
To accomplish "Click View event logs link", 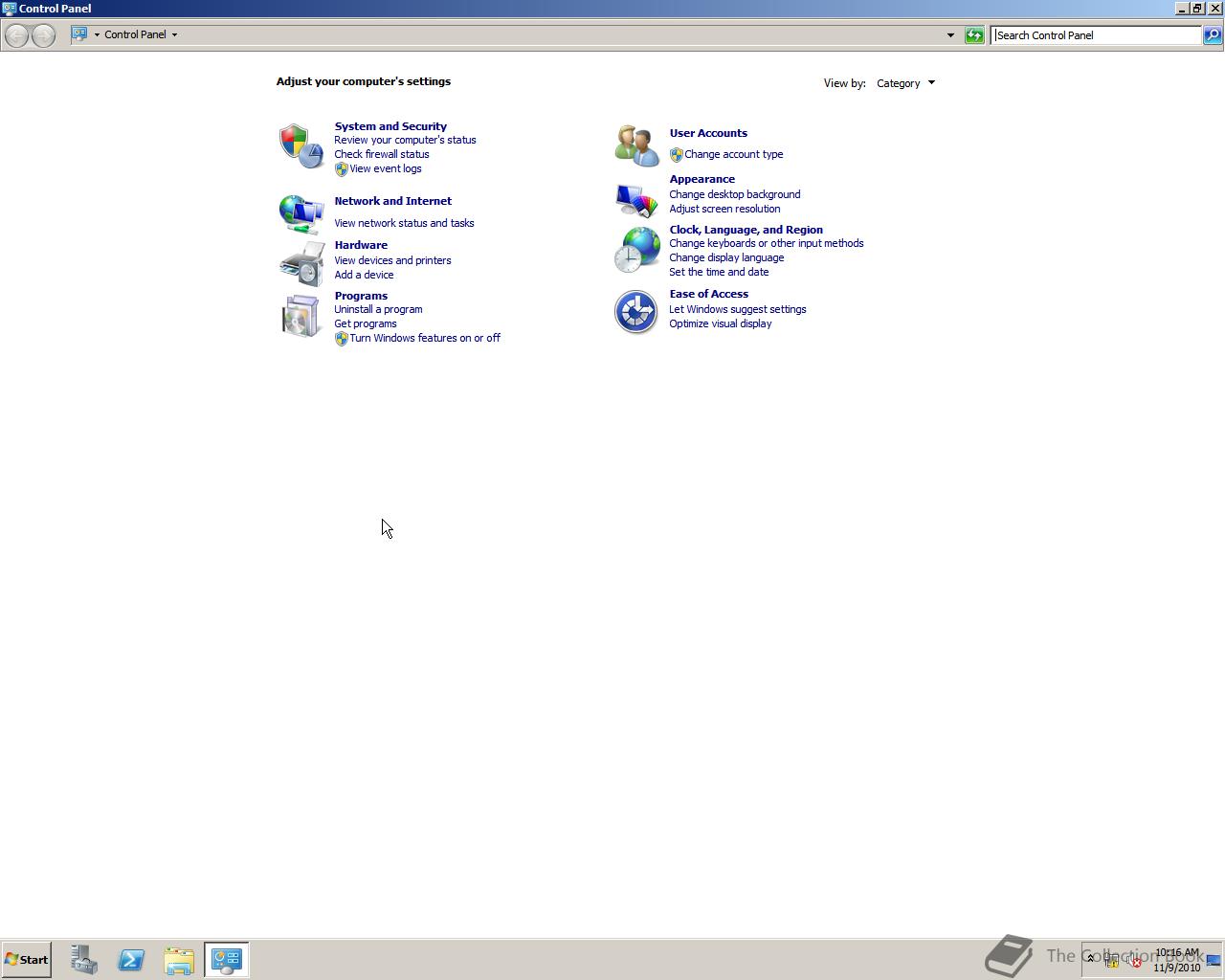I will [x=386, y=168].
